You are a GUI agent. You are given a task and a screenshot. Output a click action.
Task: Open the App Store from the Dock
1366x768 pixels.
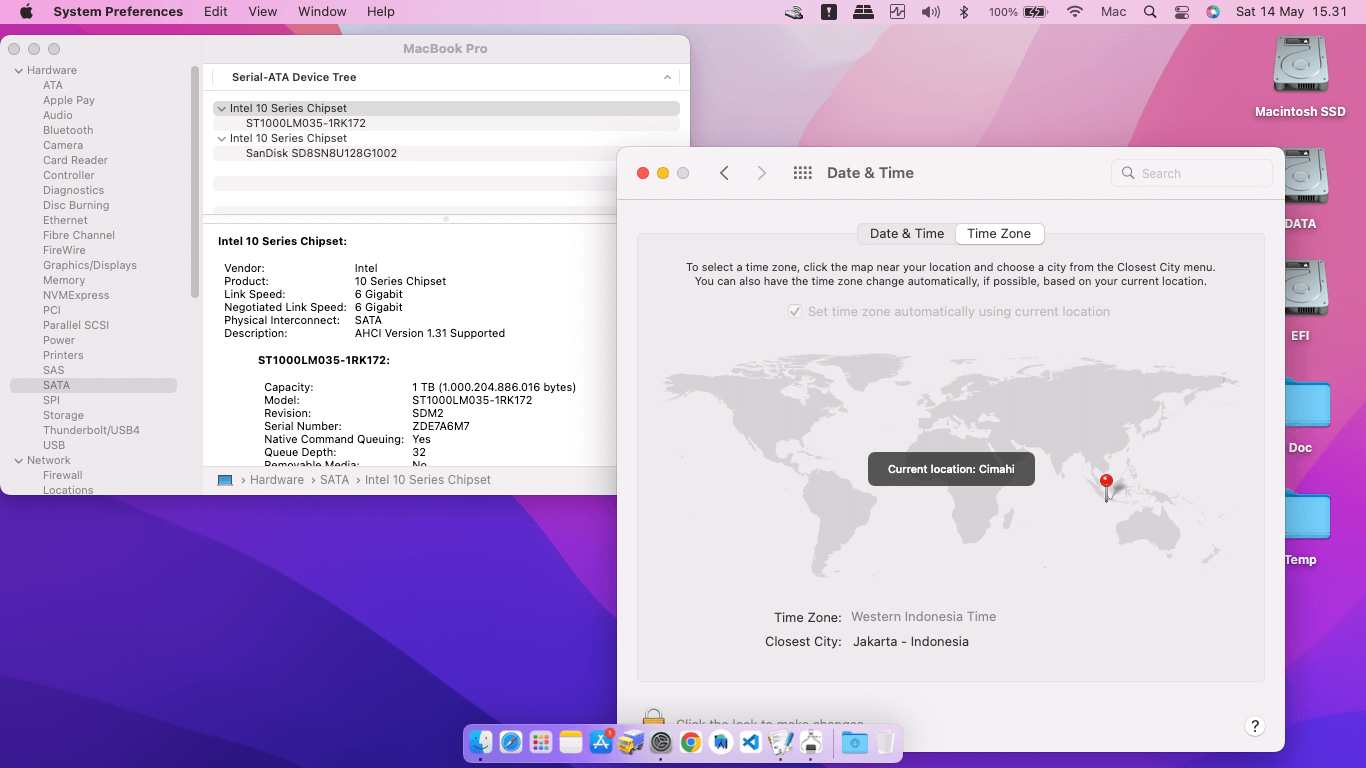pyautogui.click(x=601, y=742)
